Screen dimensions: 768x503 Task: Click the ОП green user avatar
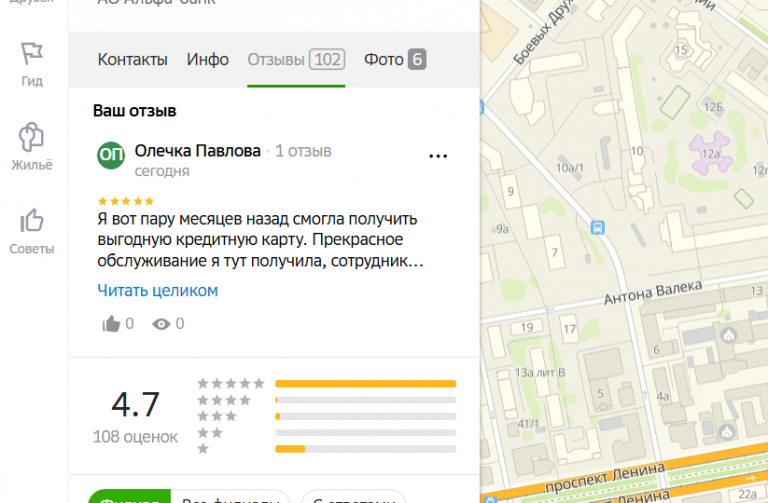click(111, 155)
